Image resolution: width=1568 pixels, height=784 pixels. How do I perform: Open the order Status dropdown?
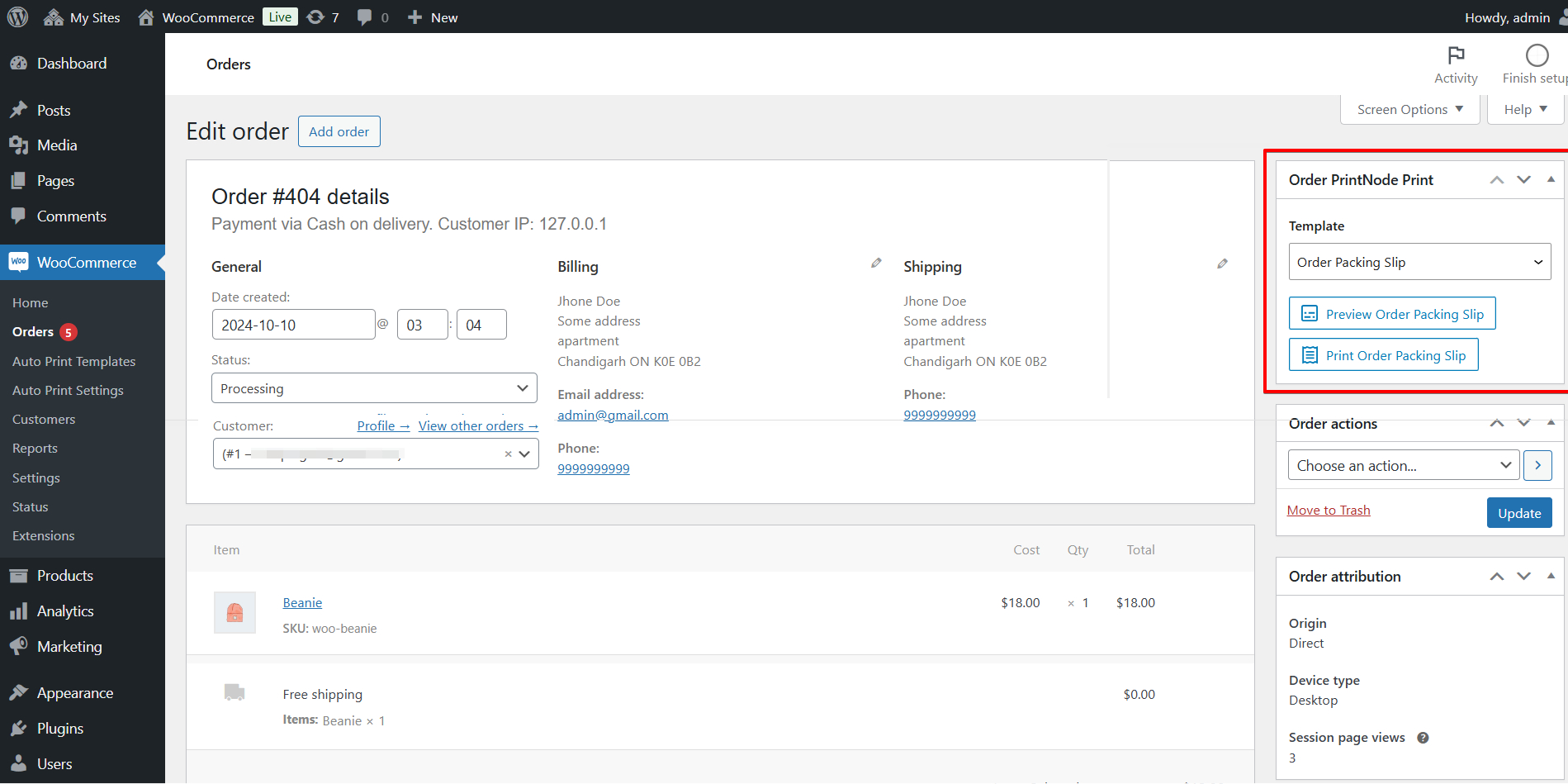(373, 387)
